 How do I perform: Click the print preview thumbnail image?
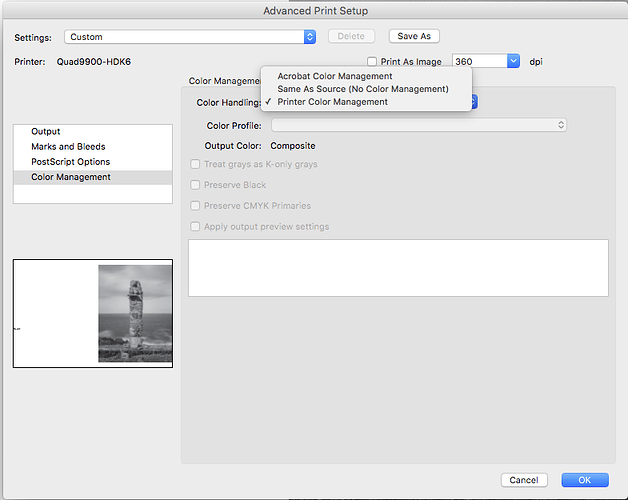[x=134, y=313]
